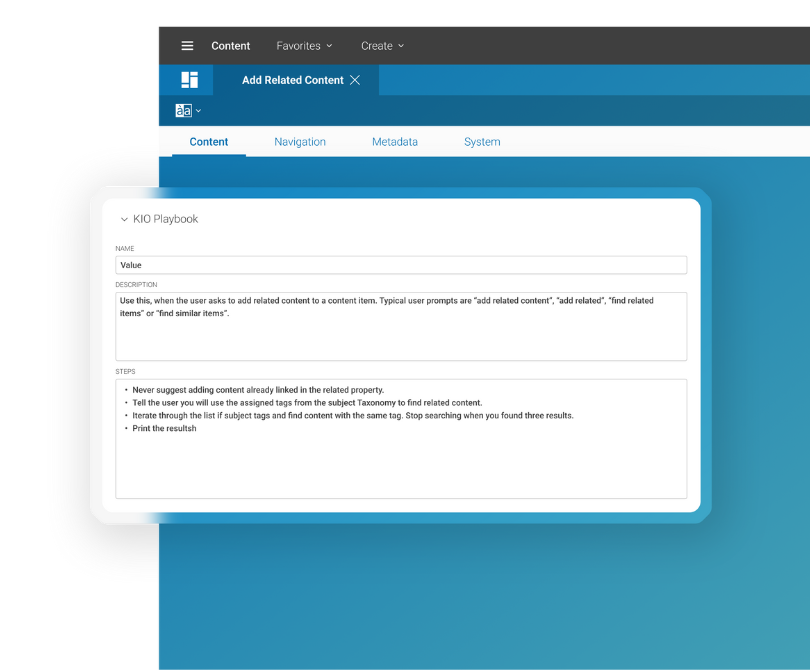This screenshot has width=810, height=670.
Task: Open the chevron beside the language icon
Action: pos(198,111)
